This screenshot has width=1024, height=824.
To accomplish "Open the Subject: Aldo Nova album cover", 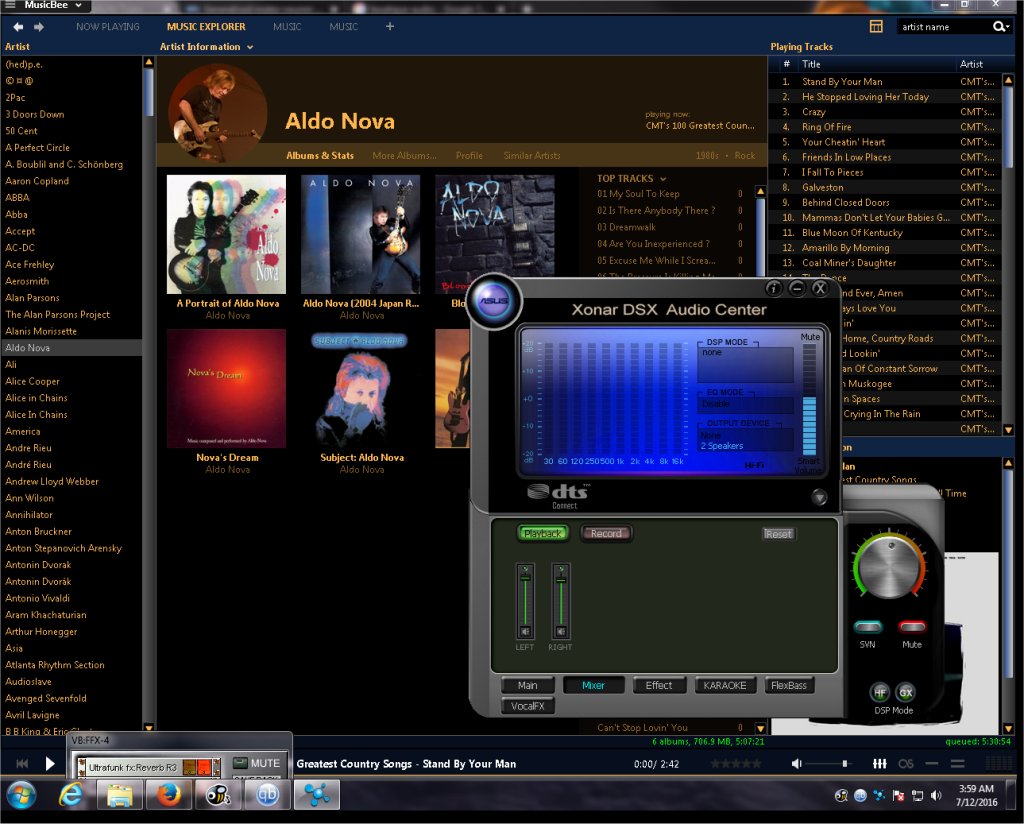I will [x=360, y=388].
